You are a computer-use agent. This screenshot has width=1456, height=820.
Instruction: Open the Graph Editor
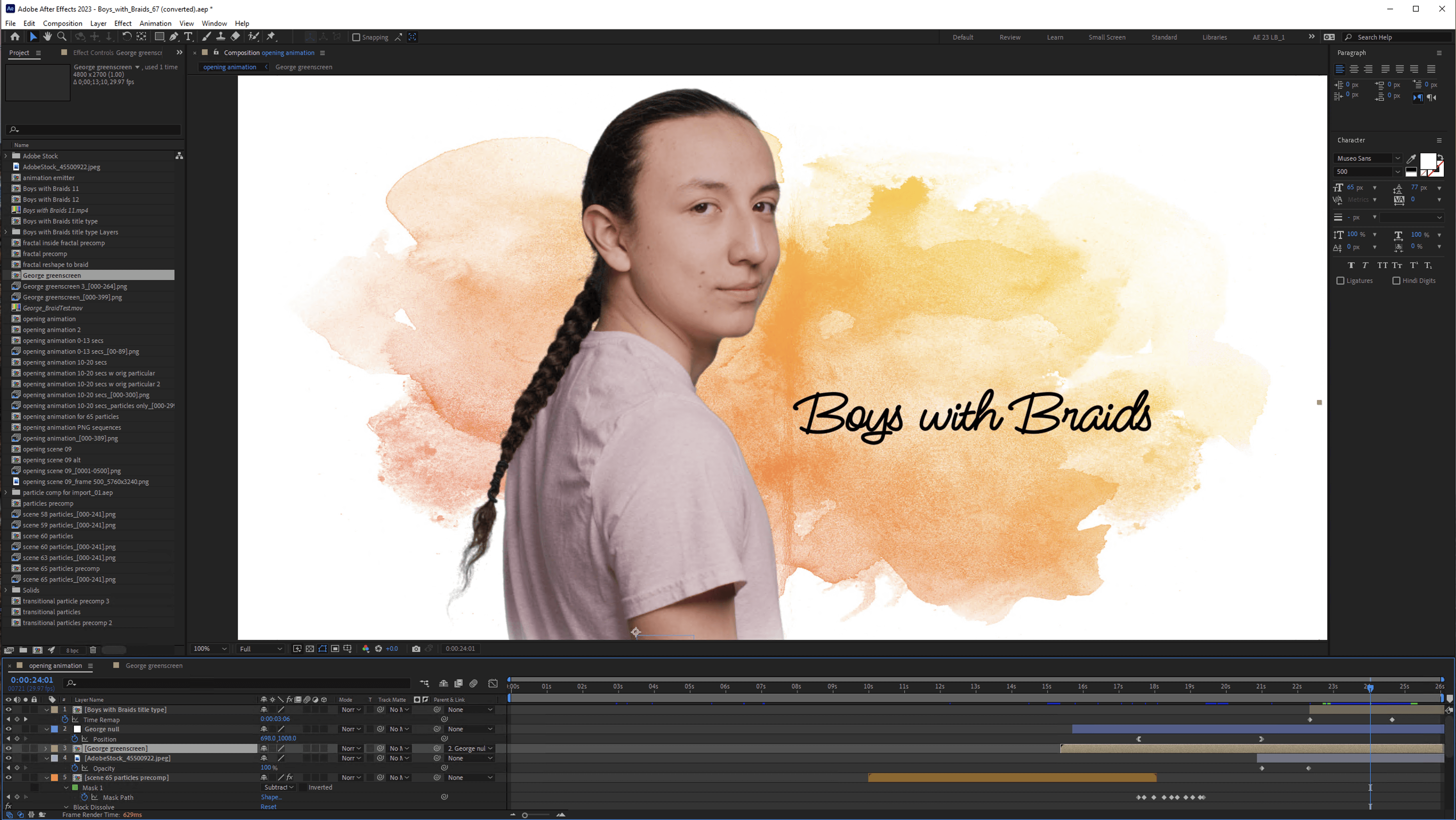493,684
